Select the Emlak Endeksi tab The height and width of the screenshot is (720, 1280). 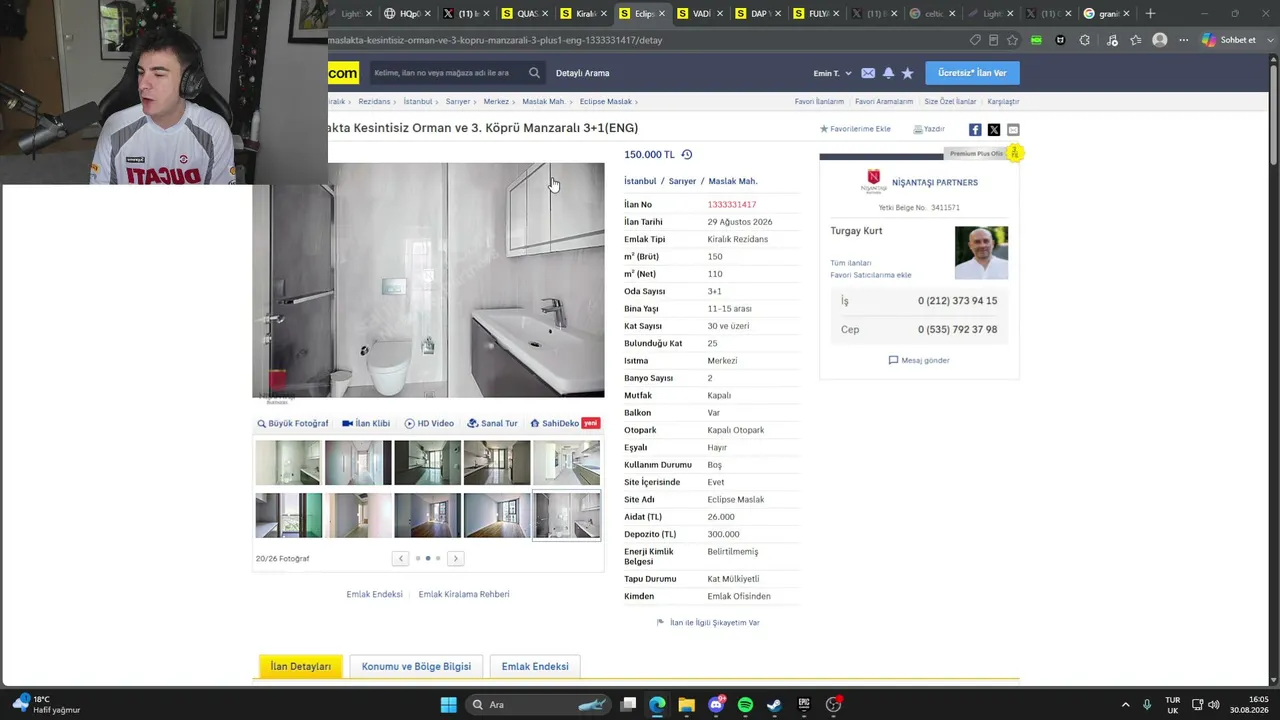coord(535,666)
